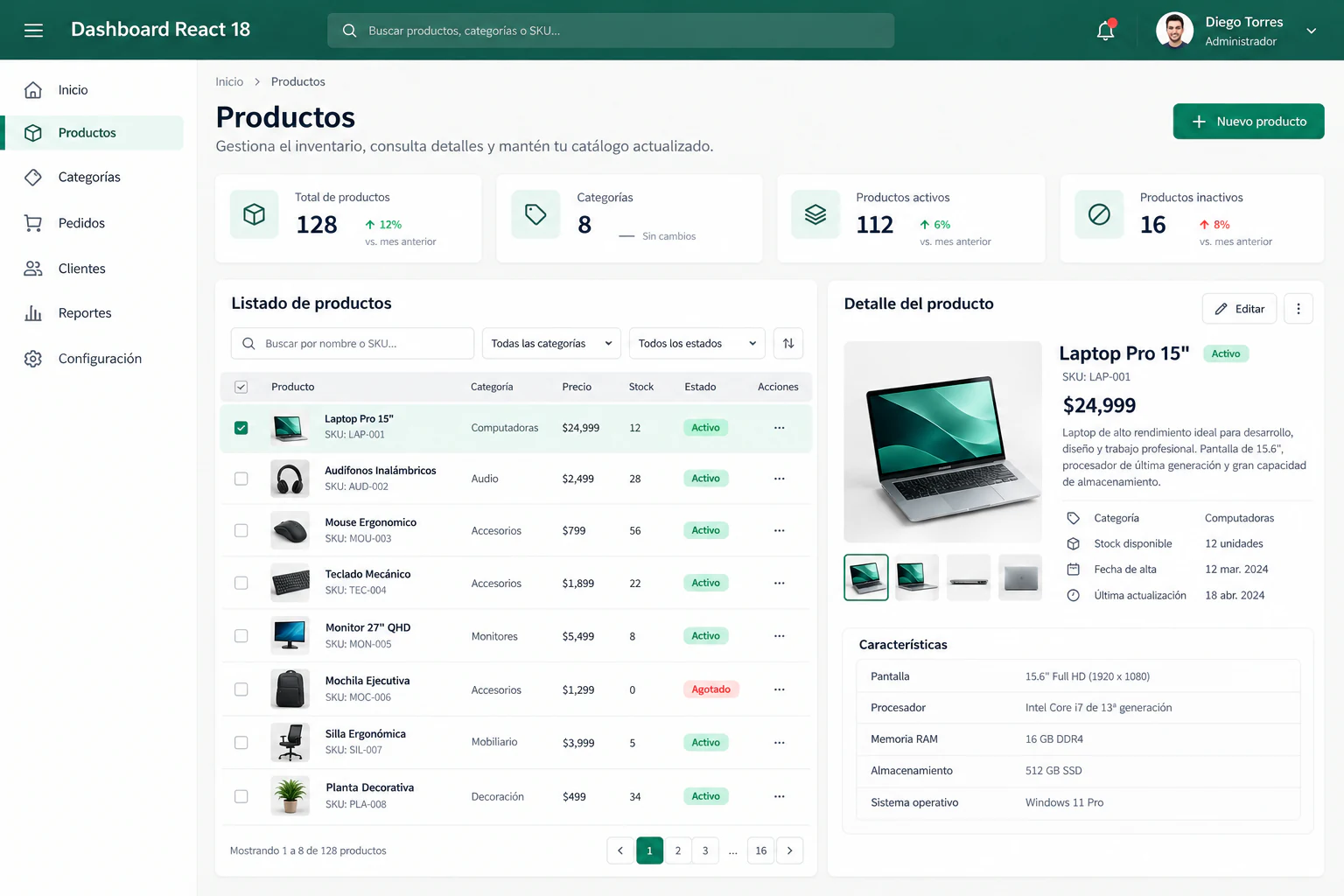The width and height of the screenshot is (1344, 896).
Task: Check the Mochila Ejecutiva row checkbox
Action: pos(241,689)
